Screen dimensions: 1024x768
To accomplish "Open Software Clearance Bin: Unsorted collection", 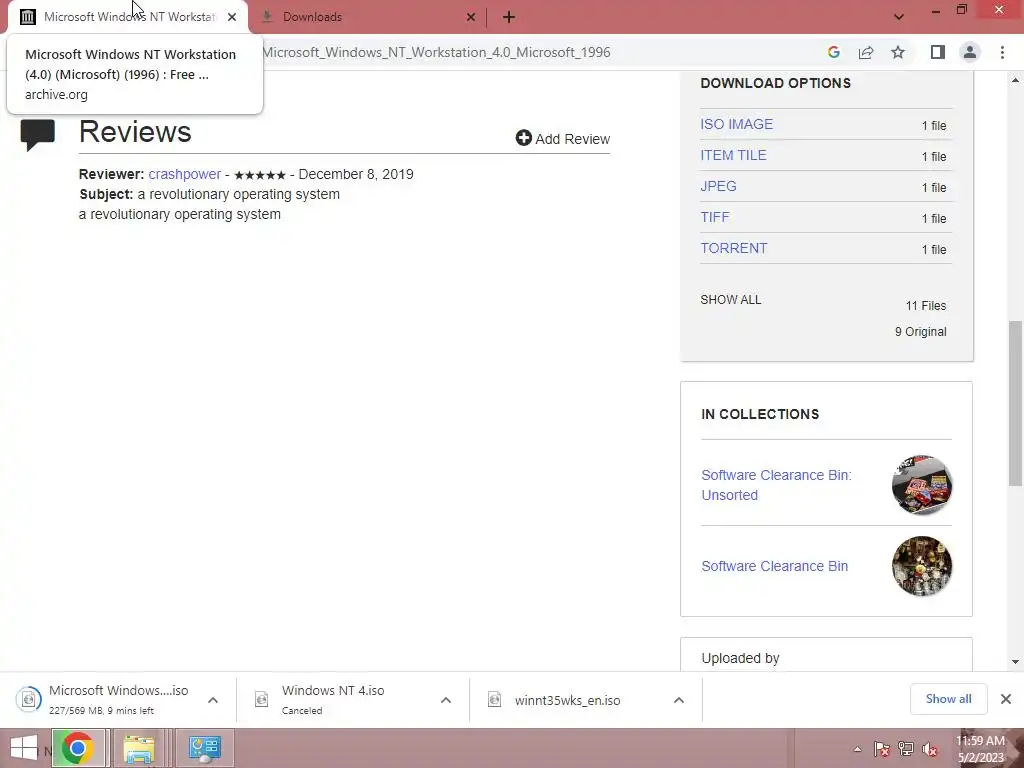I will [x=776, y=485].
